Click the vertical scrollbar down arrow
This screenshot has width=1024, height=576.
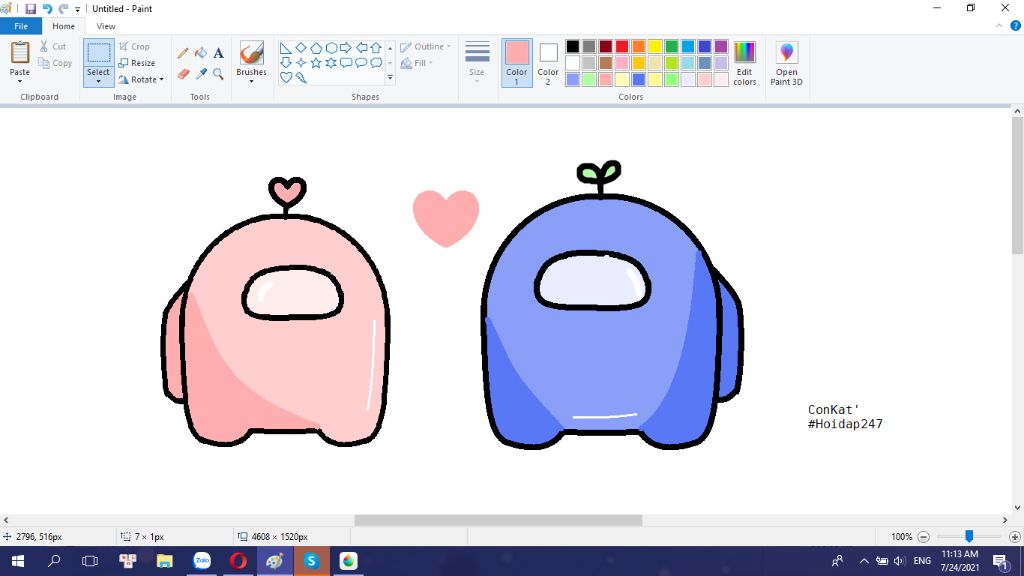coord(1017,507)
